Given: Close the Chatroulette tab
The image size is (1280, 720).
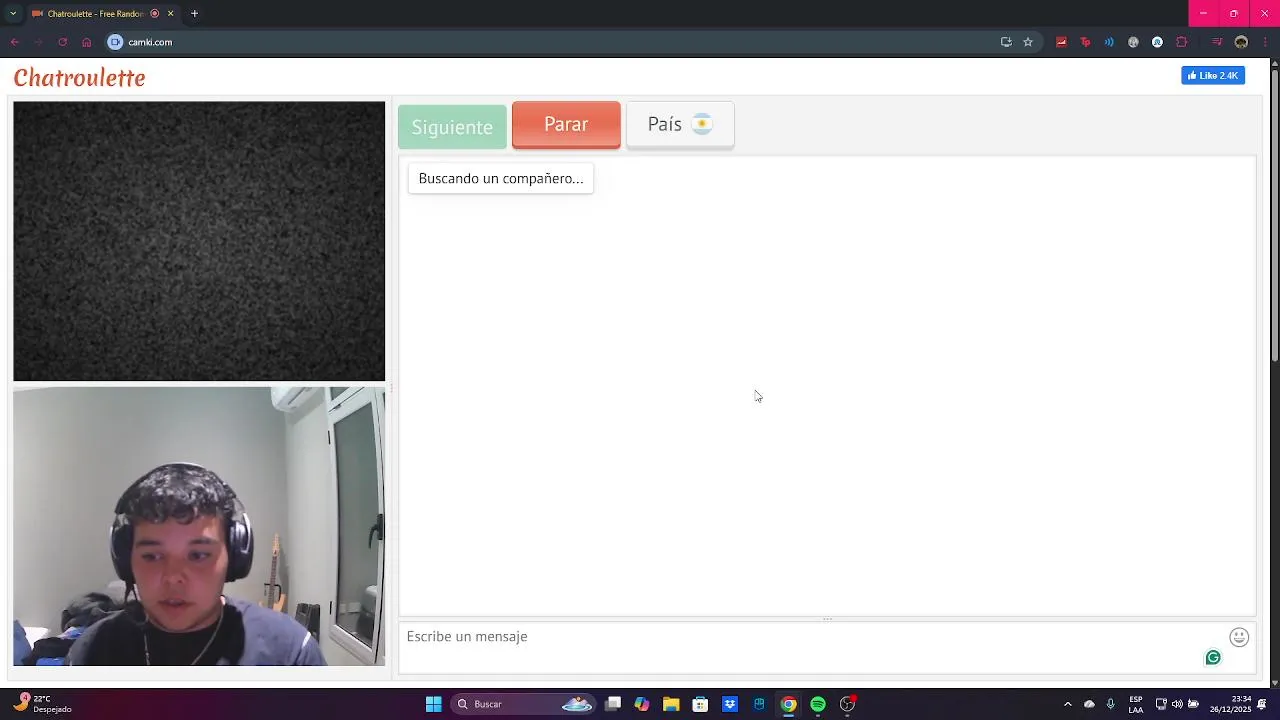Looking at the screenshot, I should tap(170, 14).
